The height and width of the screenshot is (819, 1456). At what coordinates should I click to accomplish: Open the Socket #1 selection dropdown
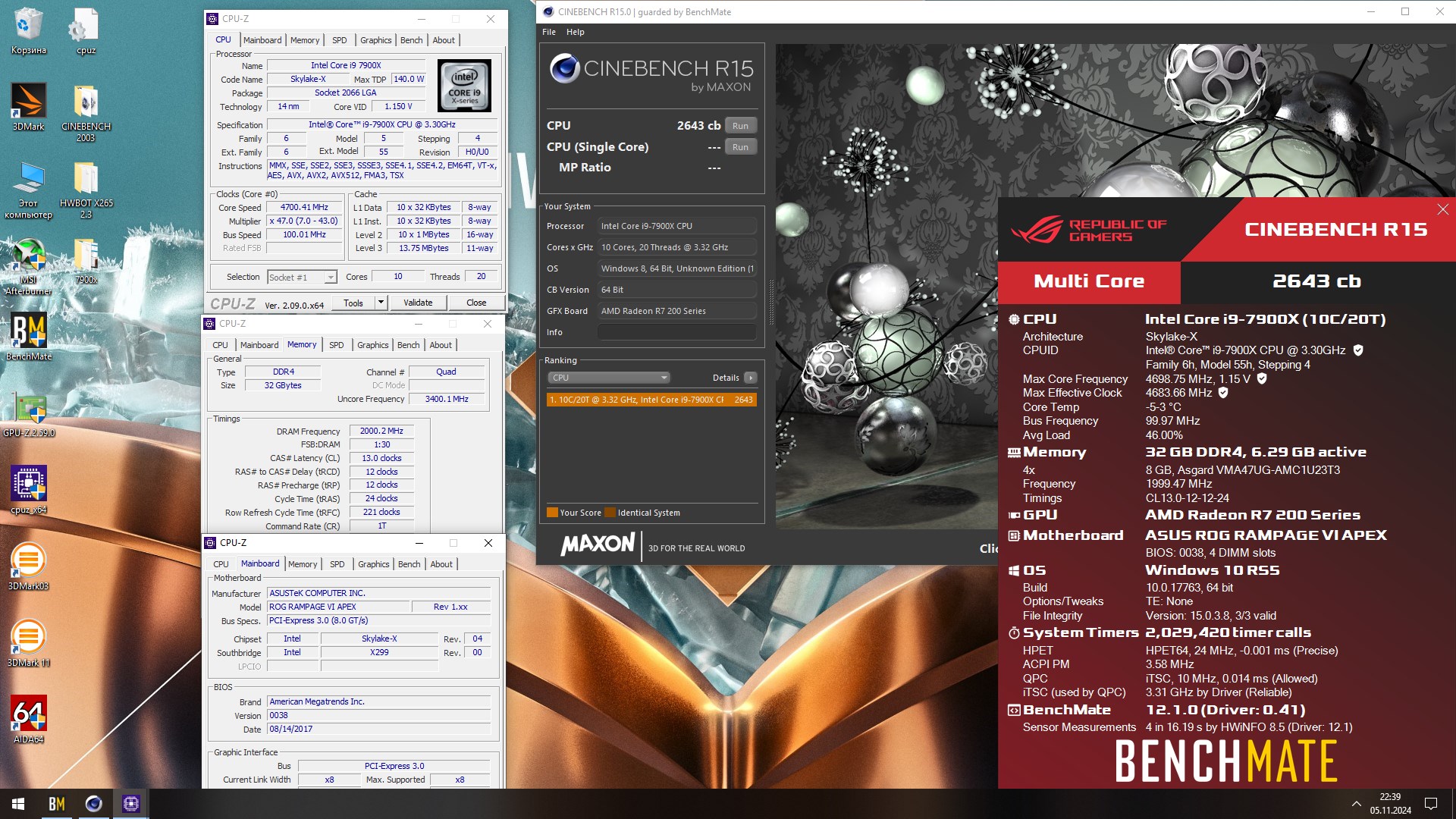[302, 278]
